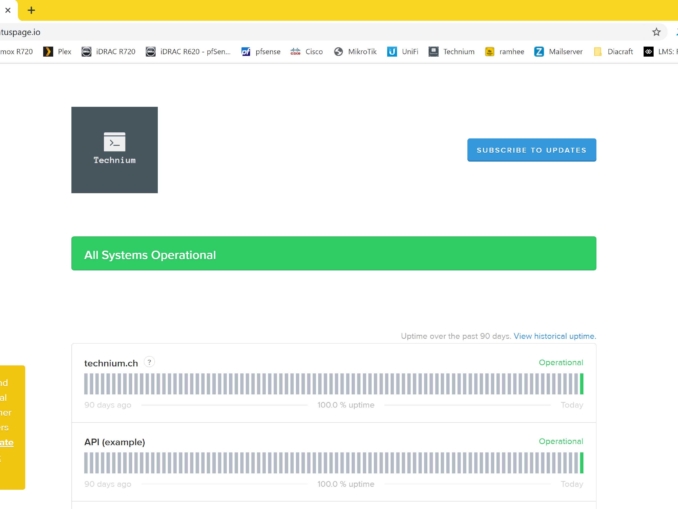
Task: Open the Cisco bookmark
Action: [307, 51]
